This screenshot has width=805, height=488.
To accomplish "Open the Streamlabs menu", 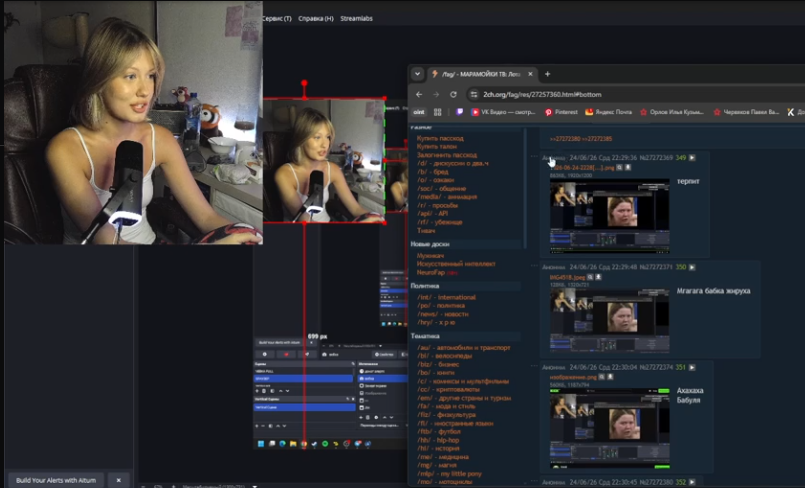I will 356,18.
